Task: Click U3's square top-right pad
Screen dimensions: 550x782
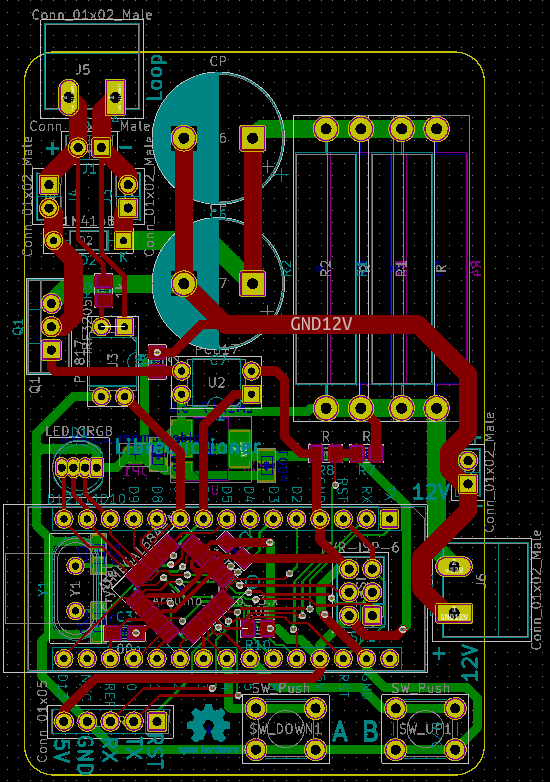Action: (x=124, y=327)
